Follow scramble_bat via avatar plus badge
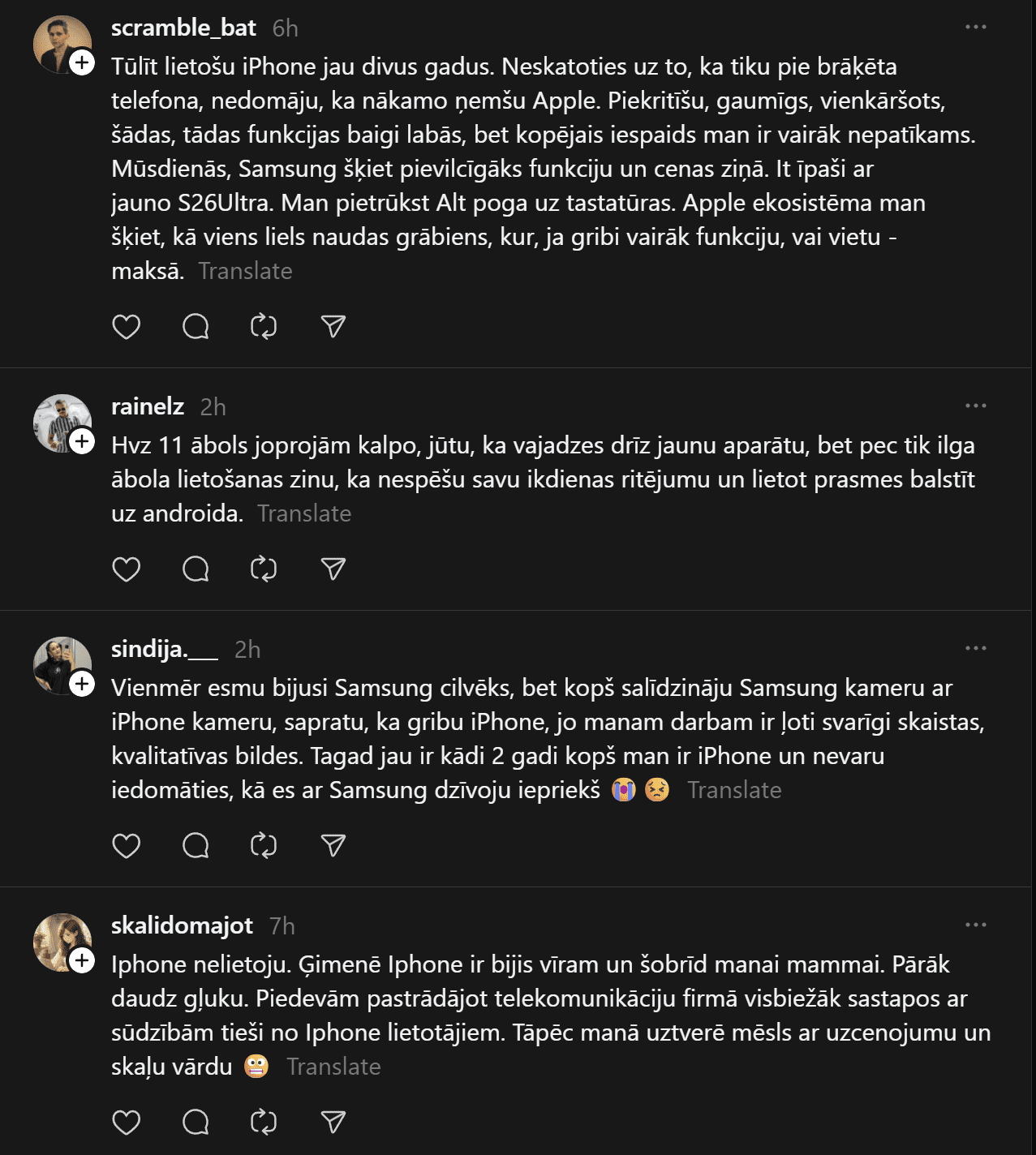Screen dimensions: 1036x1155 click(x=82, y=62)
